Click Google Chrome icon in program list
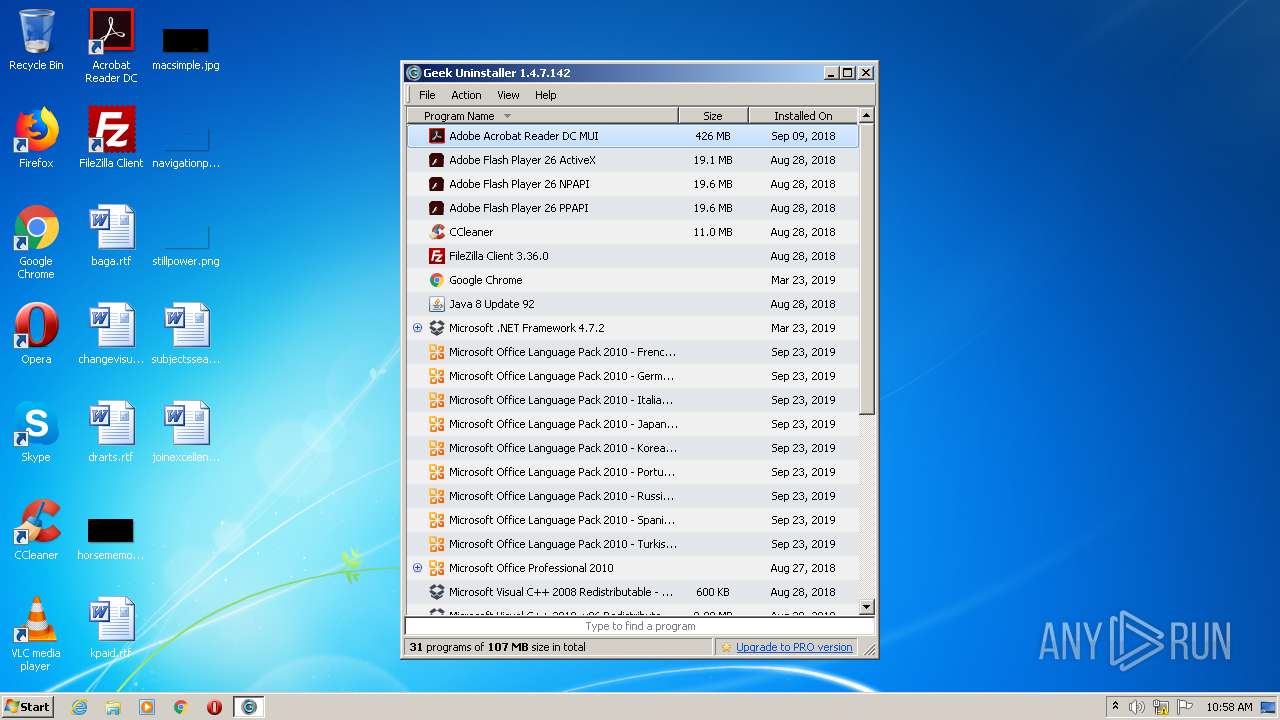Screen dimensions: 1280x720 point(436,280)
